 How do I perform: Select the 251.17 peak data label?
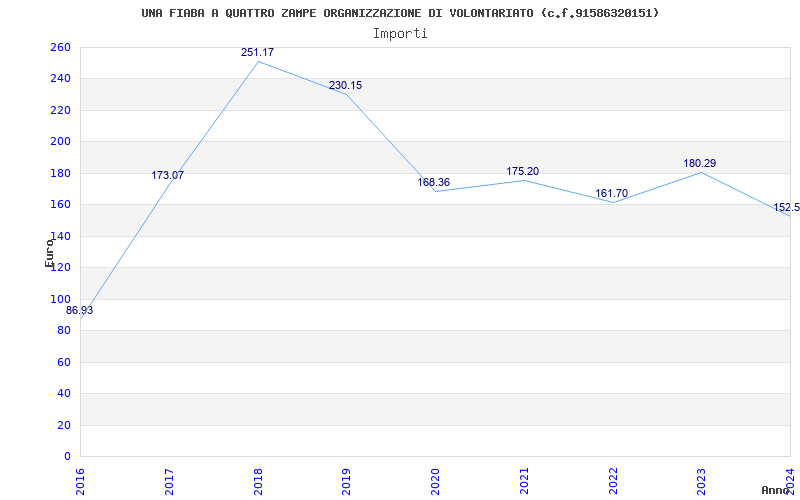(257, 52)
